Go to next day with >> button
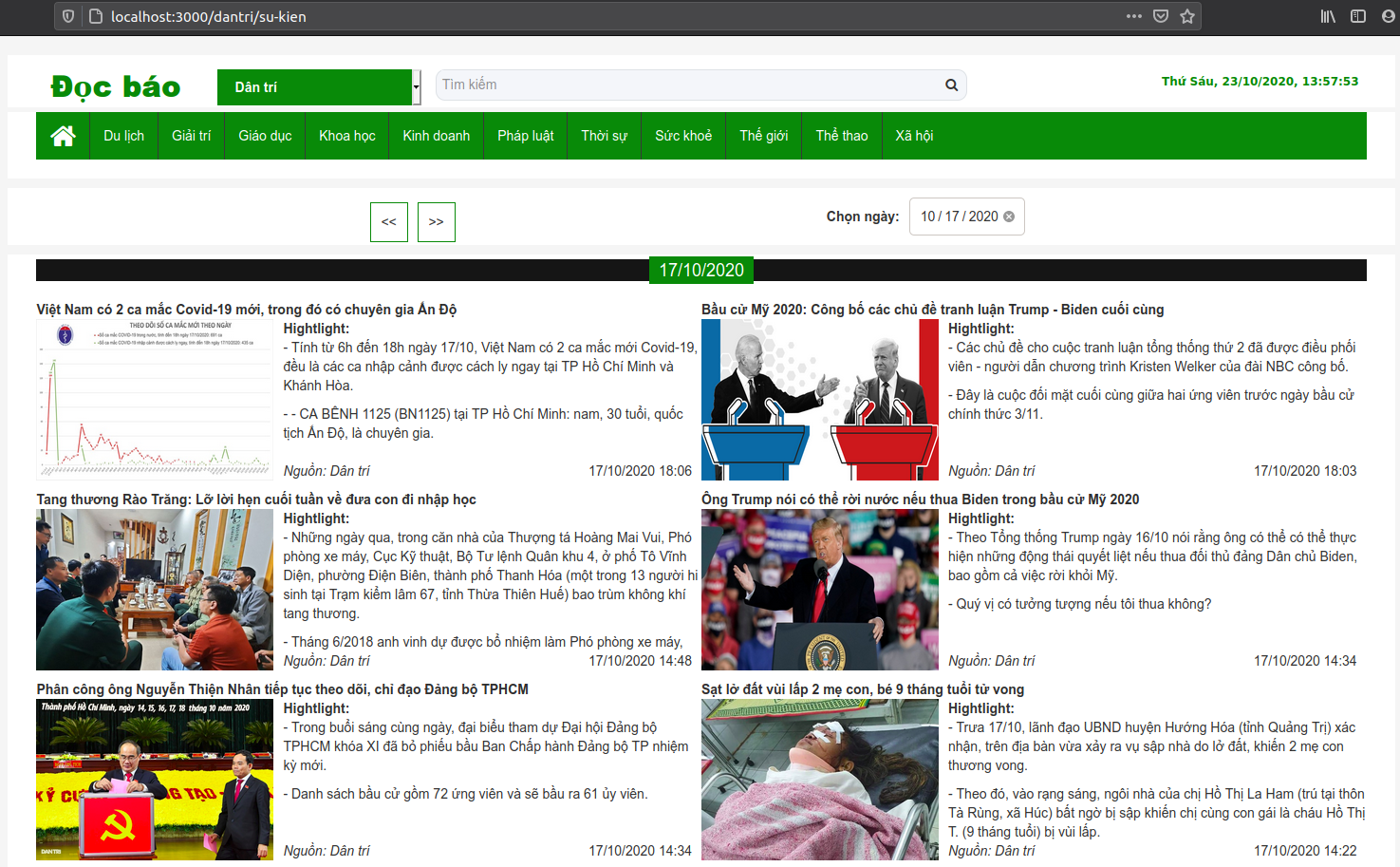The width and height of the screenshot is (1400, 867). (x=437, y=222)
